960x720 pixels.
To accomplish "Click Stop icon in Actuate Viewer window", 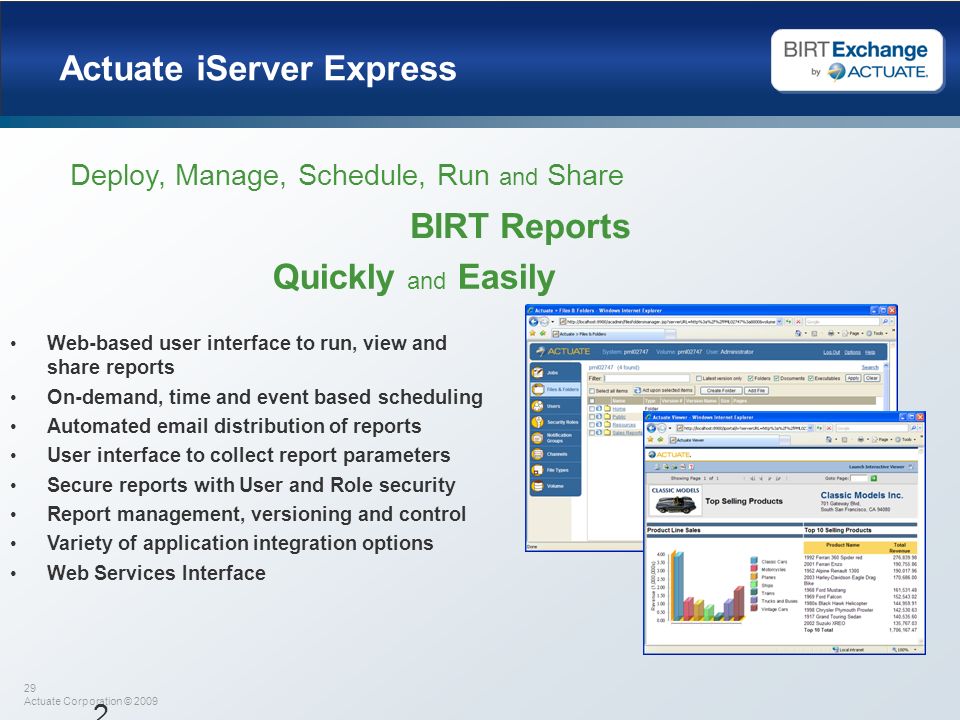I will [828, 428].
